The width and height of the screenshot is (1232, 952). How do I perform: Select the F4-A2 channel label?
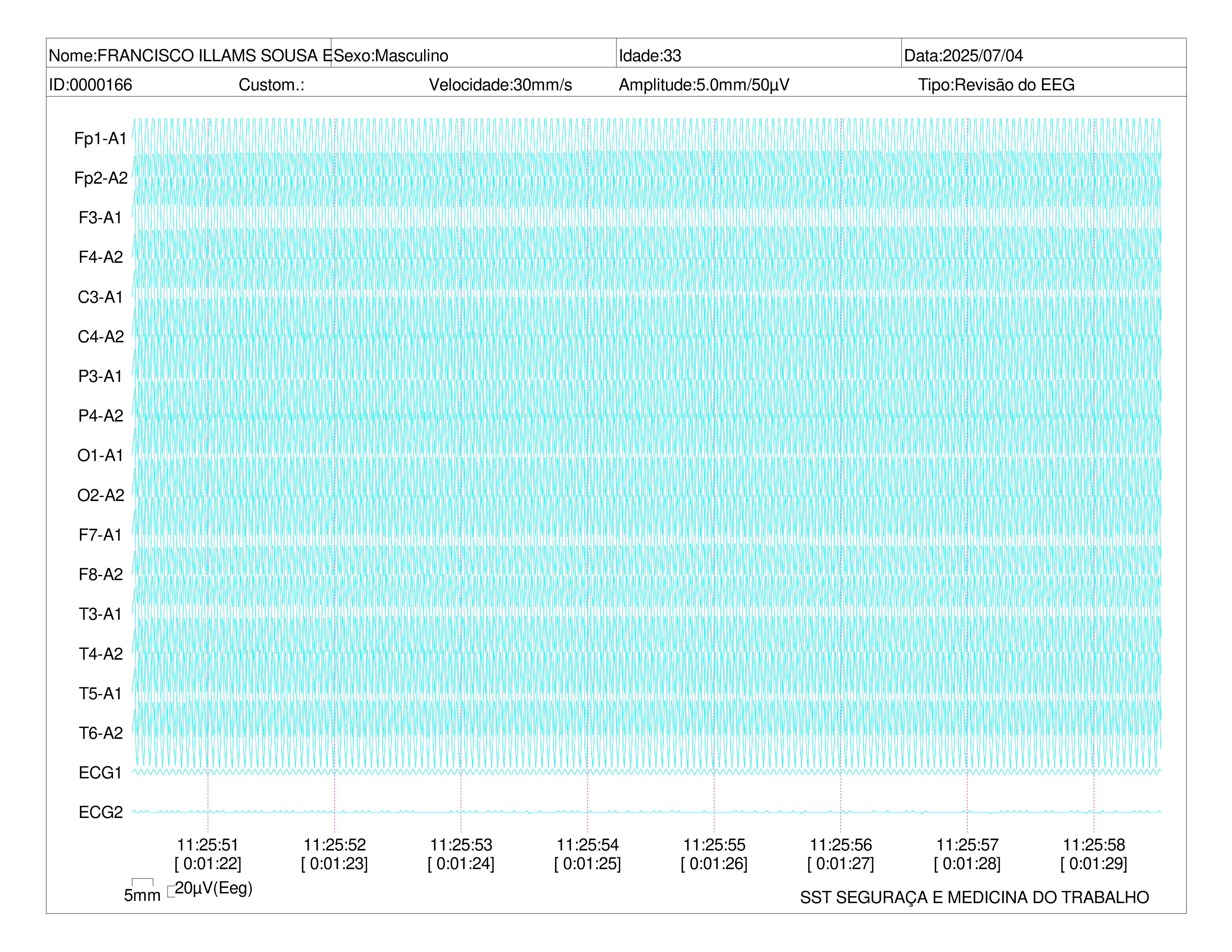(x=101, y=257)
